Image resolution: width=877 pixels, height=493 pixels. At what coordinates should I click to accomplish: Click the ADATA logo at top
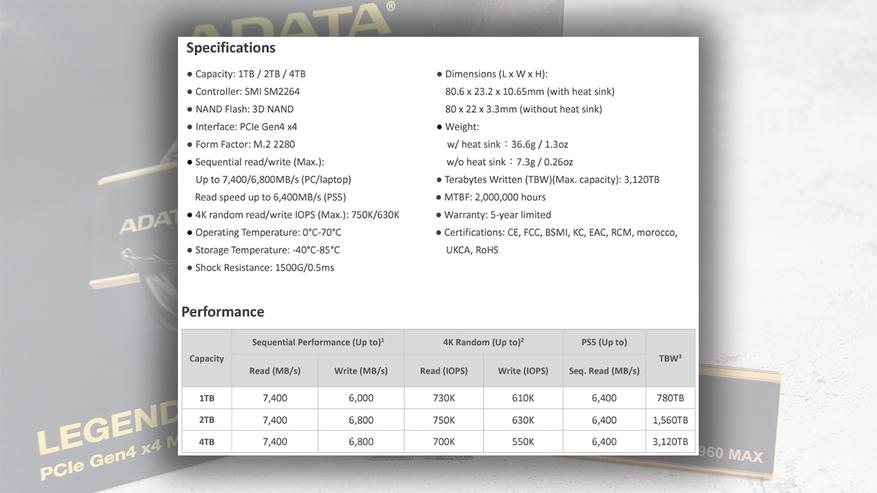tap(291, 21)
